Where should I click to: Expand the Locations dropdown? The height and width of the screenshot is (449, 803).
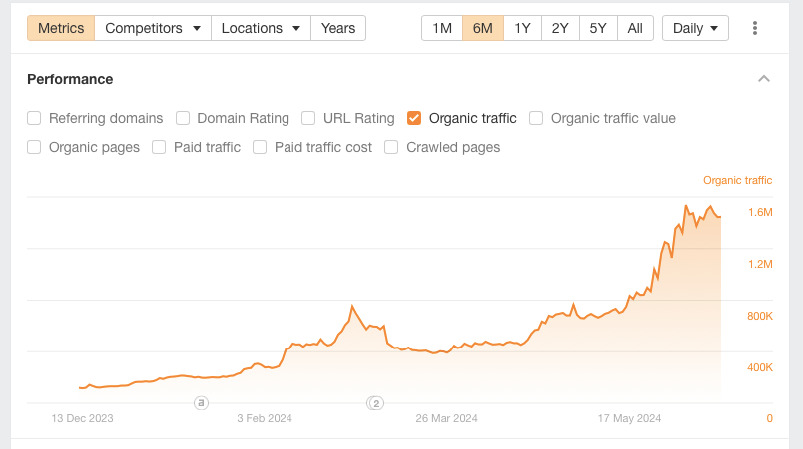260,28
